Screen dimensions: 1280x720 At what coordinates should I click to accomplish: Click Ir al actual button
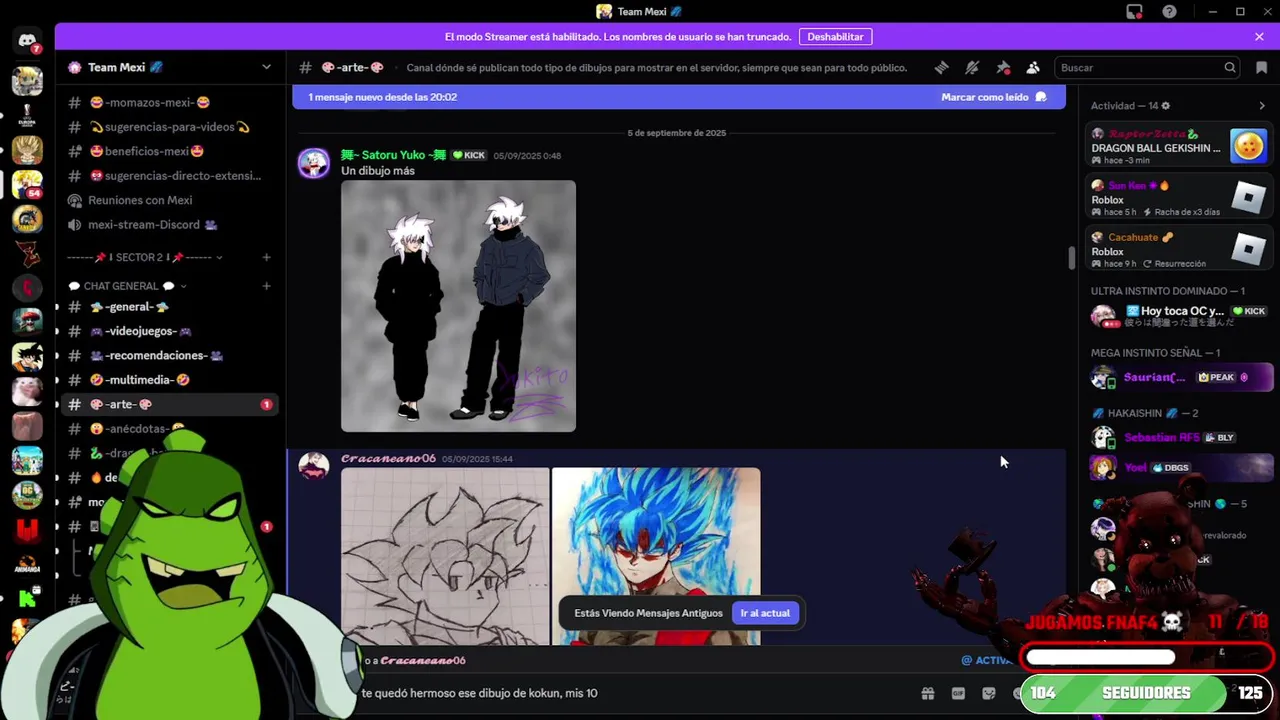(765, 613)
